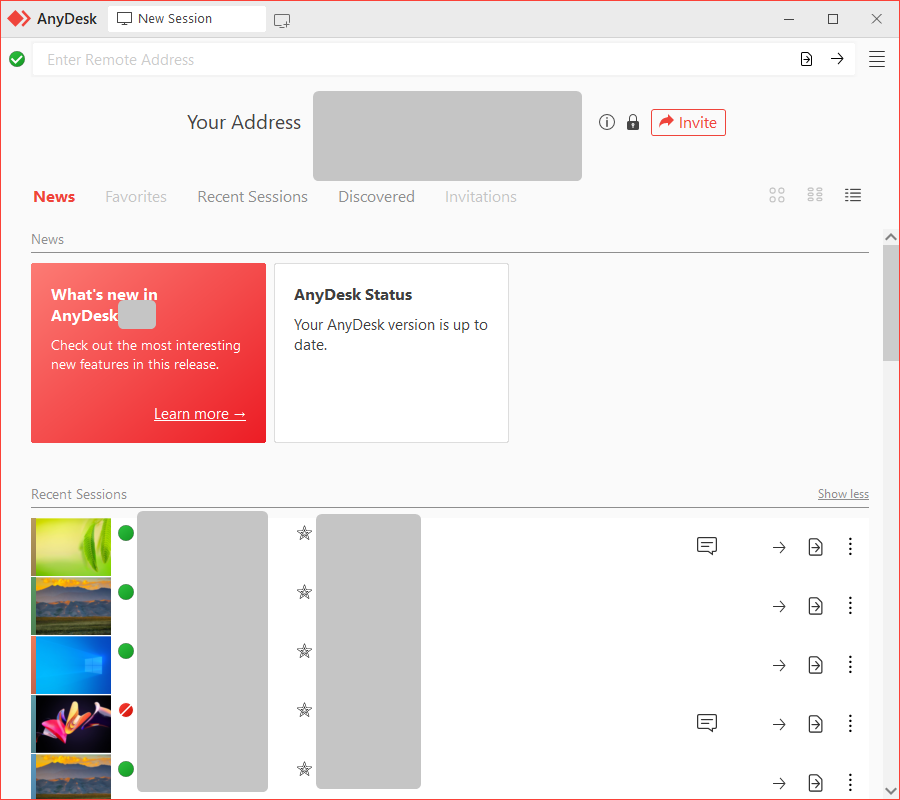Click Show less in Recent Sessions
Screen dimensions: 900x800
pos(843,494)
